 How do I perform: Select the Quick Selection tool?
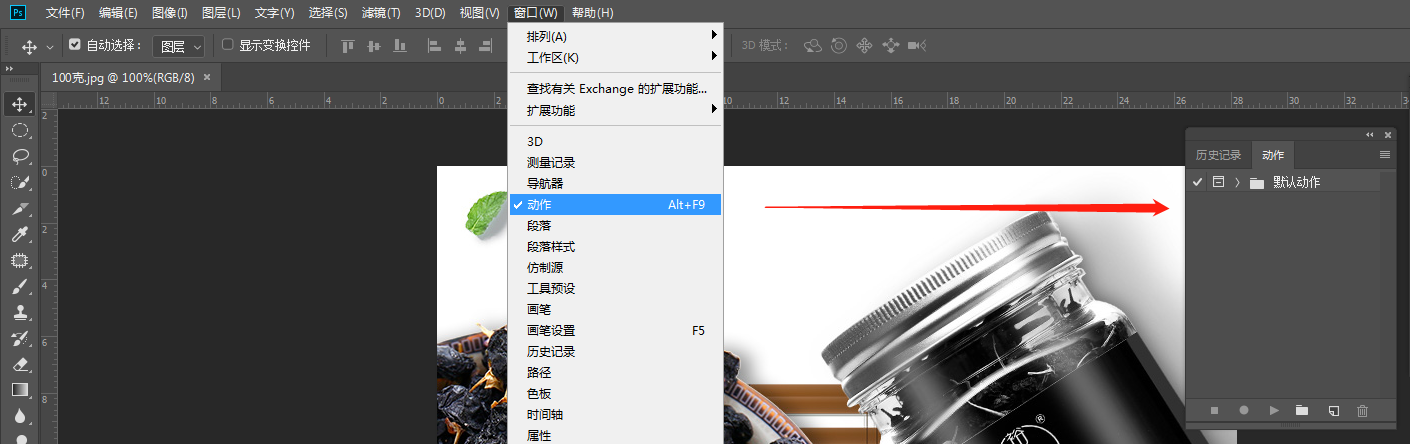(x=19, y=182)
